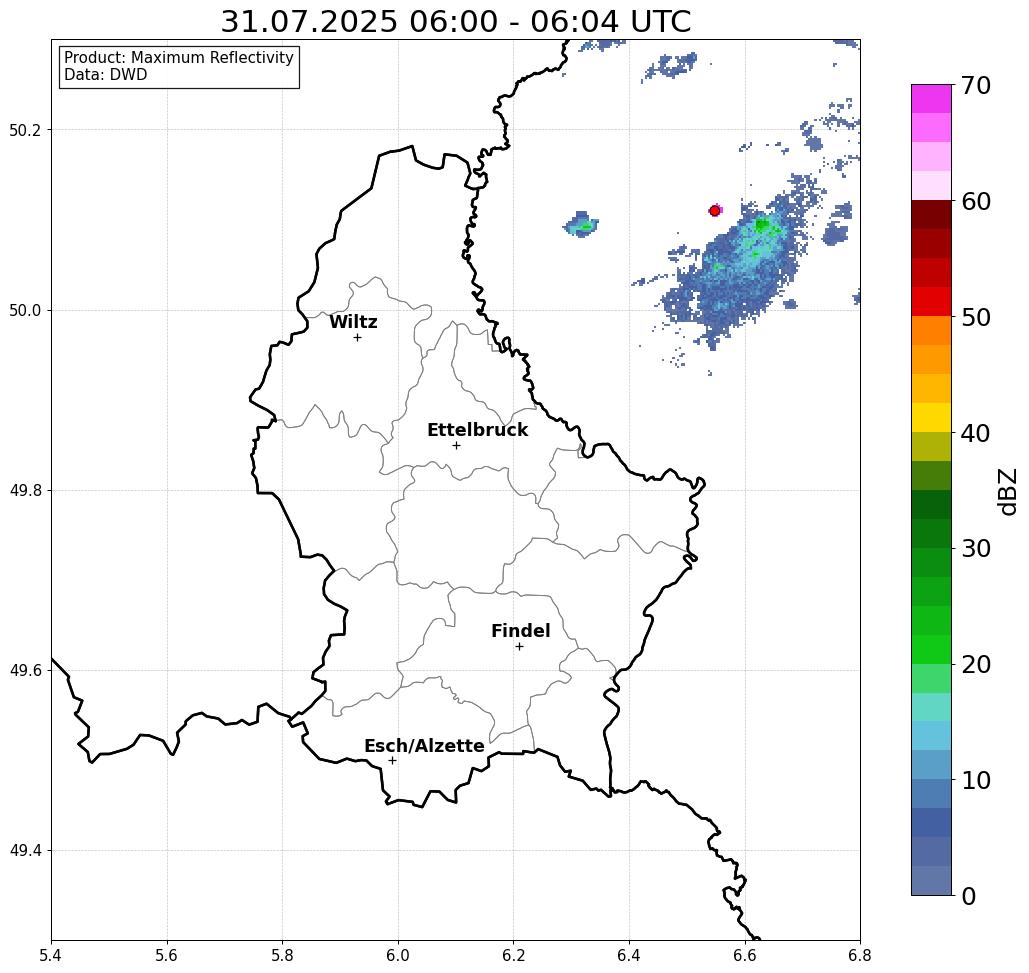This screenshot has width=1029, height=973.
Task: Click the Data: DWD label
Action: (x=105, y=75)
